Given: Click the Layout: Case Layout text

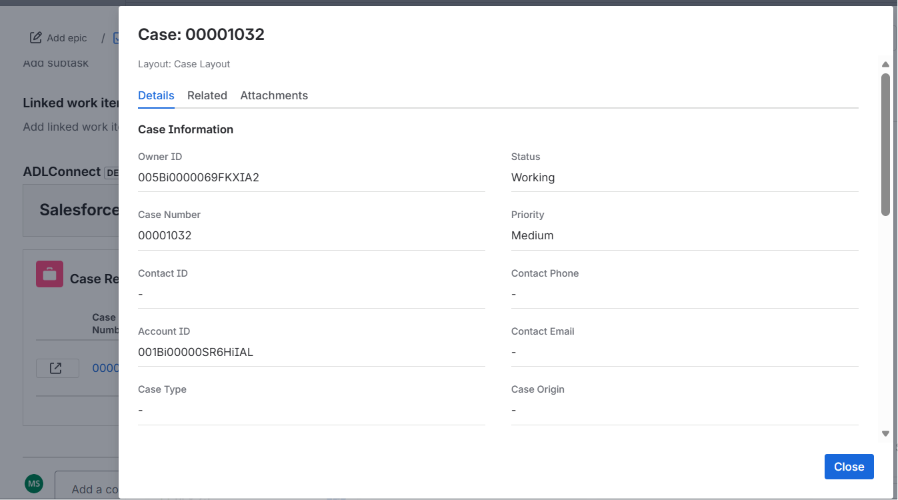Looking at the screenshot, I should point(184,64).
